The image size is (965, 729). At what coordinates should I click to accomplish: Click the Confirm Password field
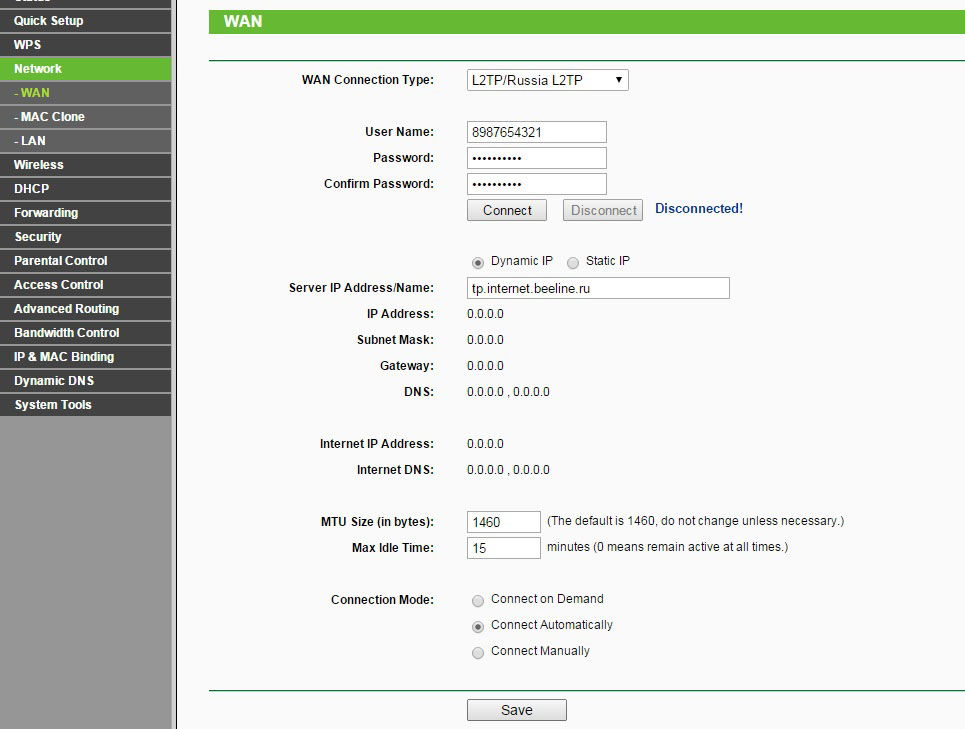point(536,184)
